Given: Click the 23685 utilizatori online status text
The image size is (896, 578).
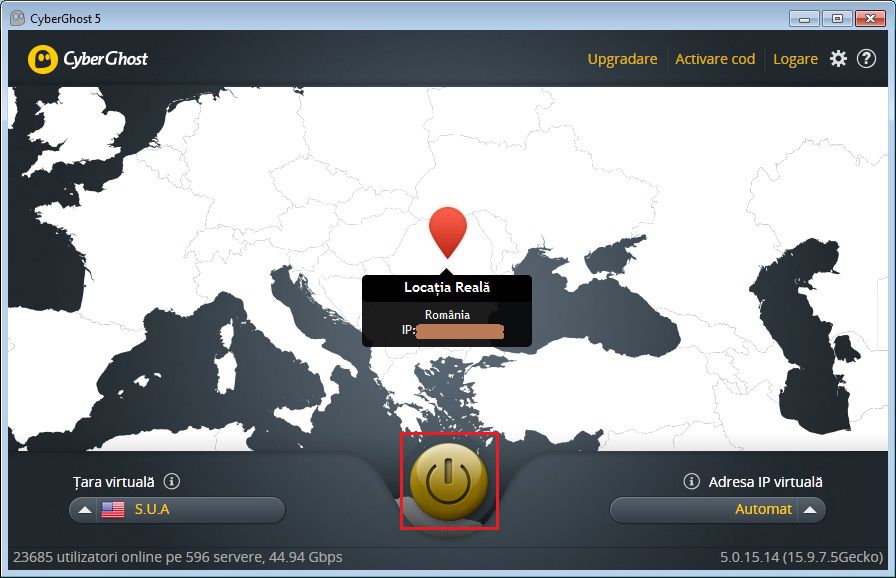Looking at the screenshot, I should pyautogui.click(x=178, y=557).
